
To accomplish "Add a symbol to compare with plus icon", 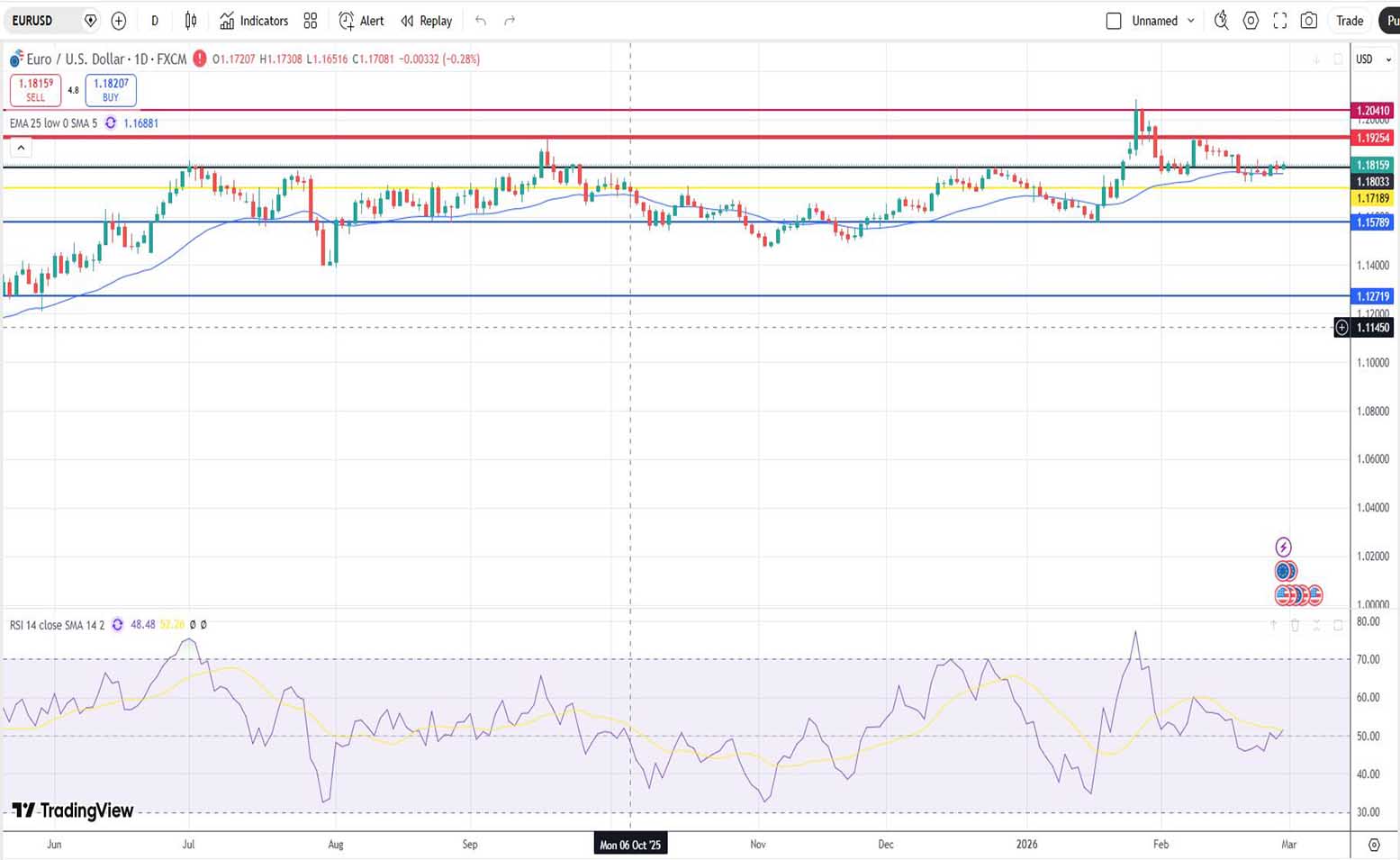I will [119, 21].
